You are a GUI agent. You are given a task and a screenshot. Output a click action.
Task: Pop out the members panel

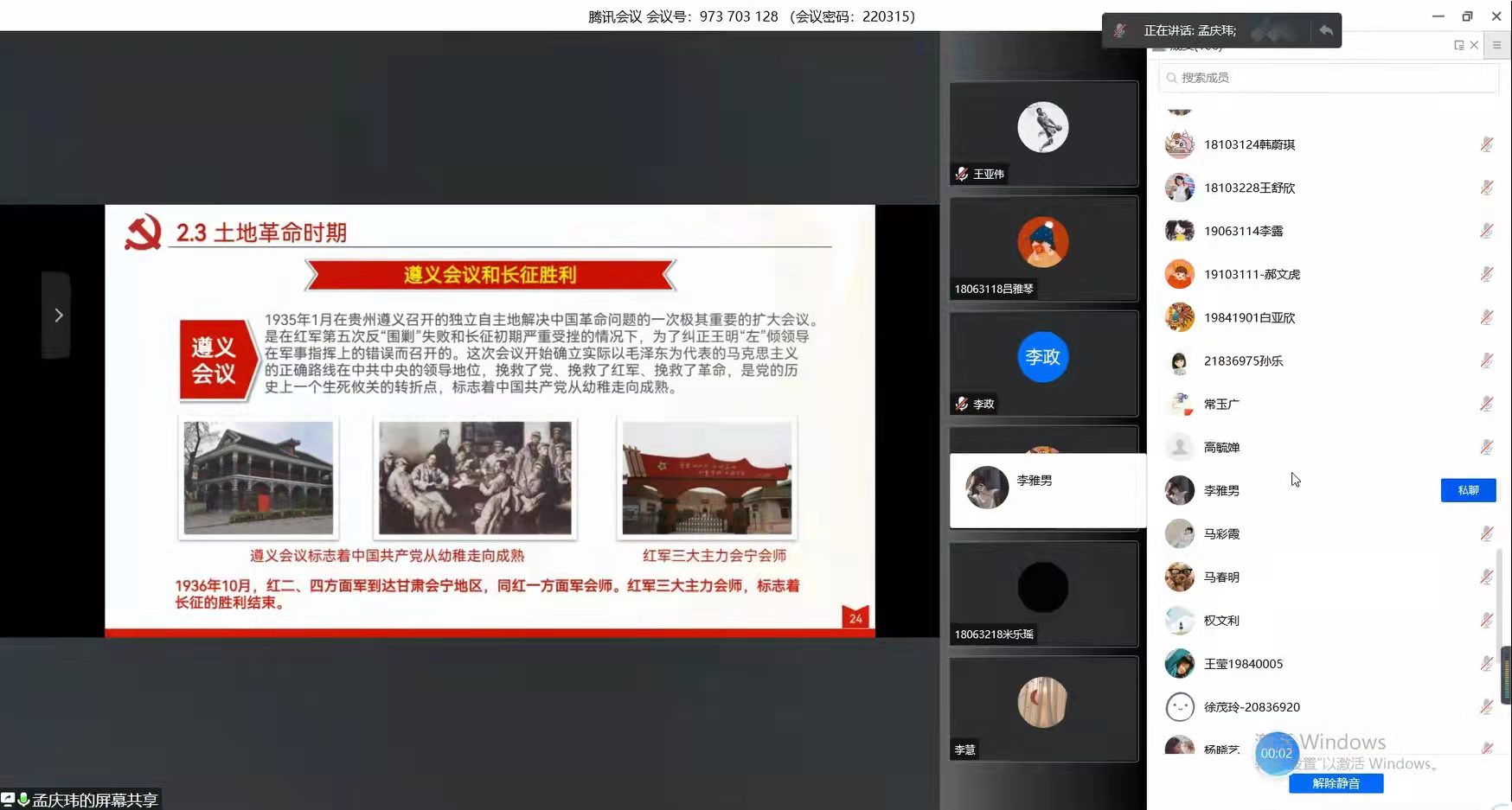pos(1459,45)
